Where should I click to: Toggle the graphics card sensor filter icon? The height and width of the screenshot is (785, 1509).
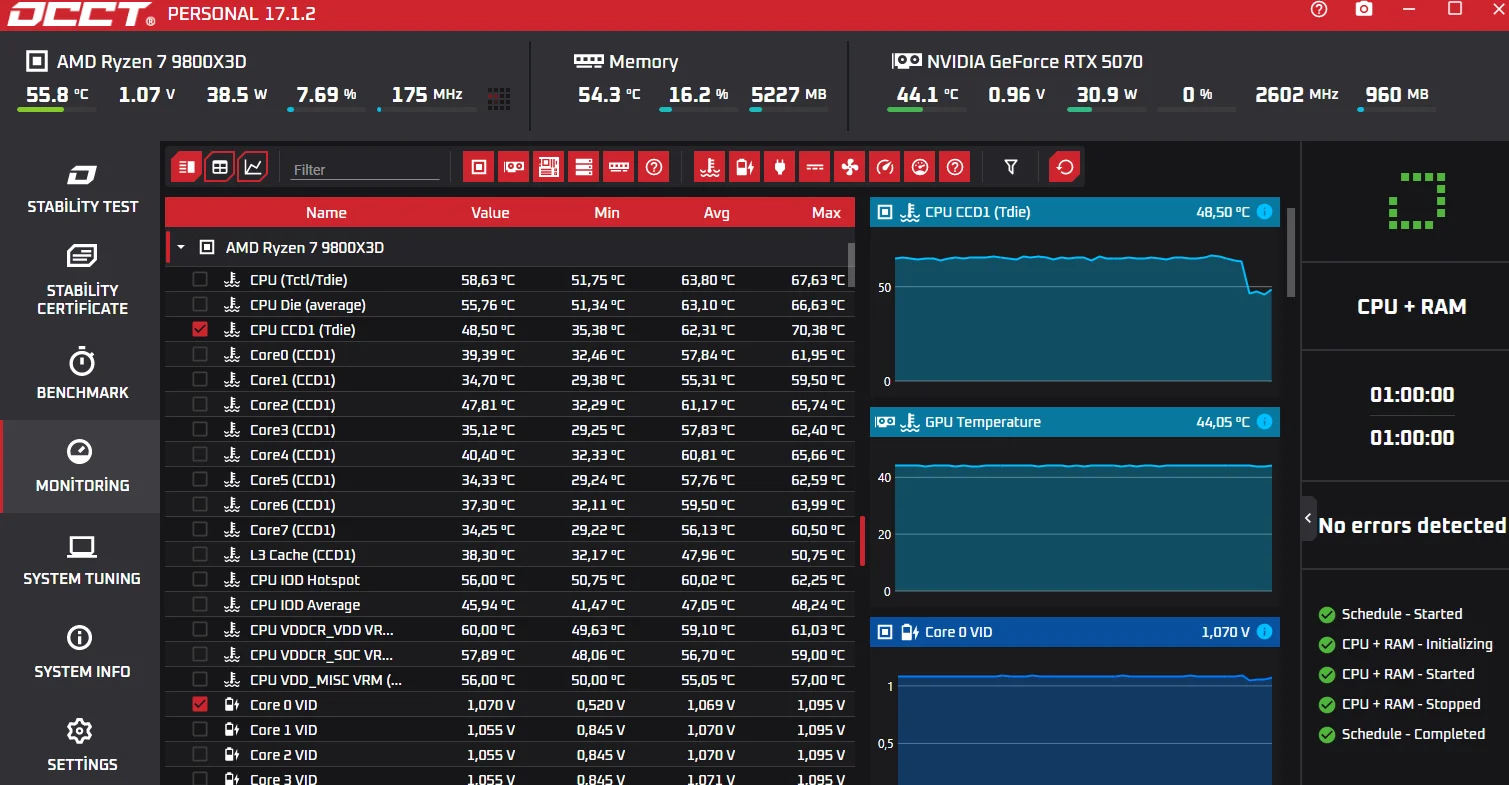[514, 167]
